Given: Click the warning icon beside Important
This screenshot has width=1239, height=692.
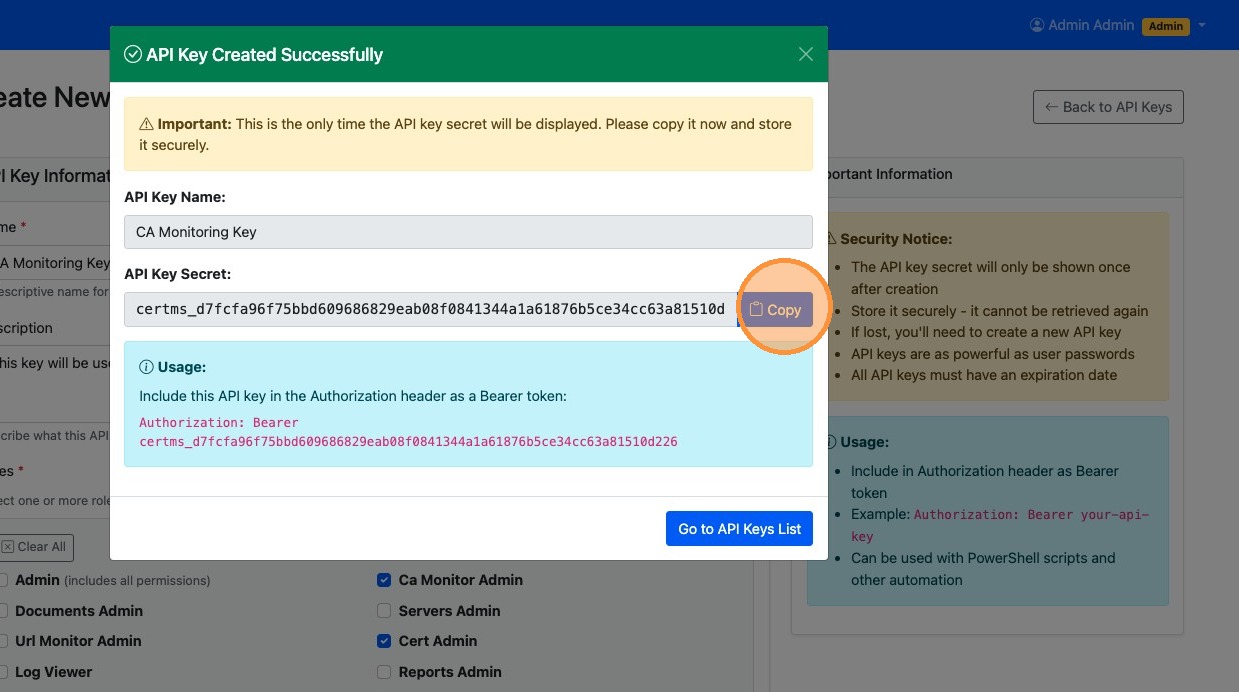Looking at the screenshot, I should tap(146, 124).
